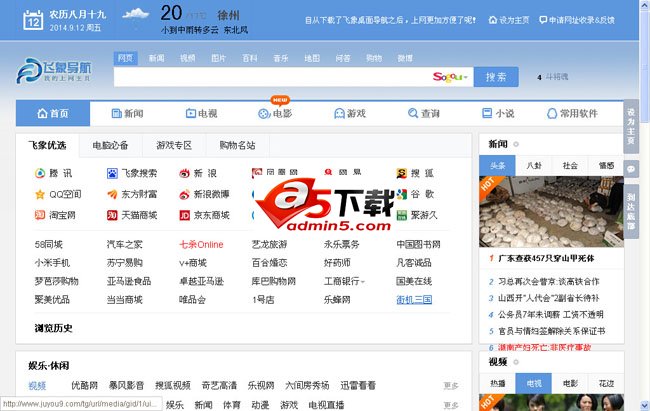
Task: Click the cloudy weather icon
Action: [136, 14]
